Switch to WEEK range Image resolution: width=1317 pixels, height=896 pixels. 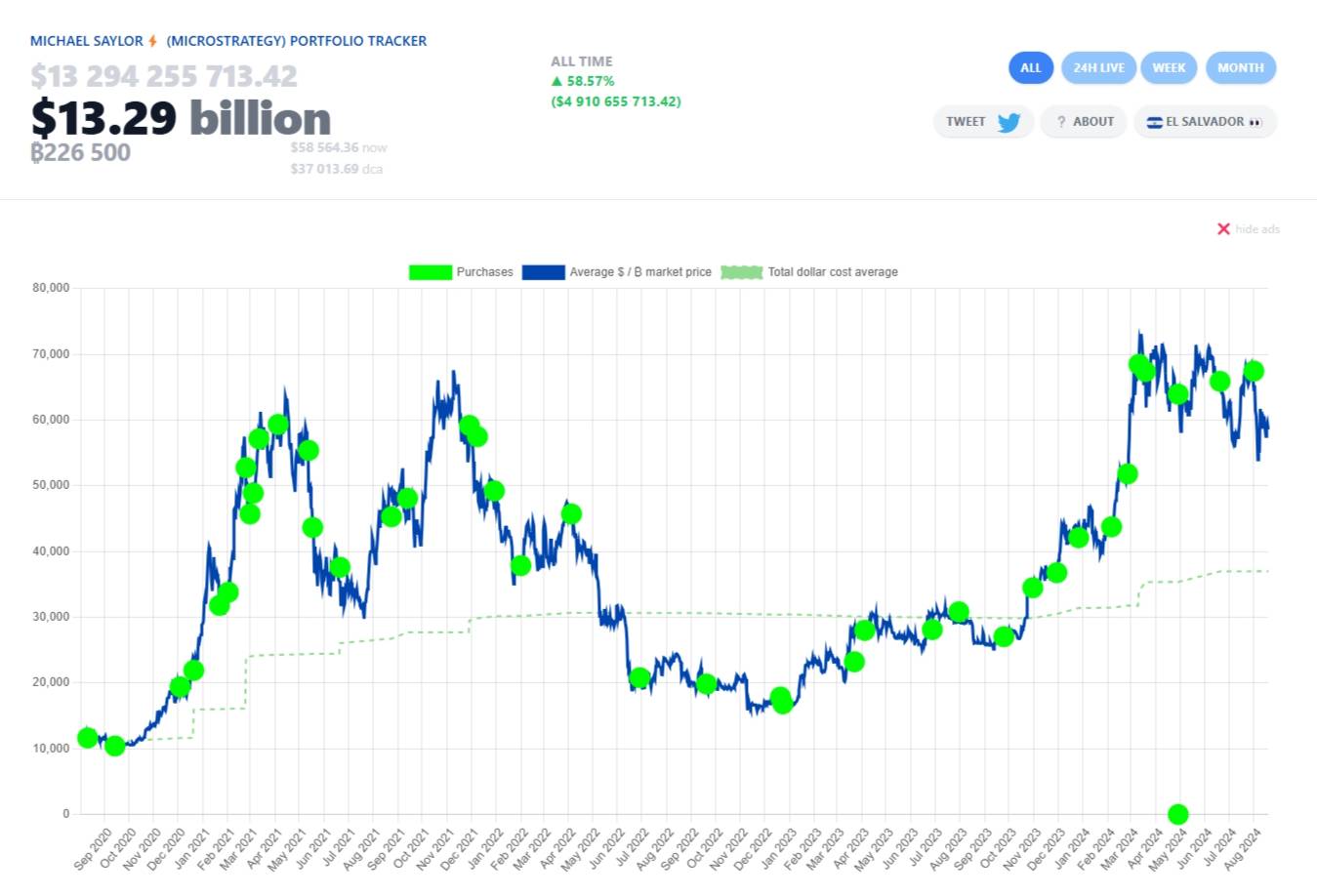click(x=1169, y=67)
